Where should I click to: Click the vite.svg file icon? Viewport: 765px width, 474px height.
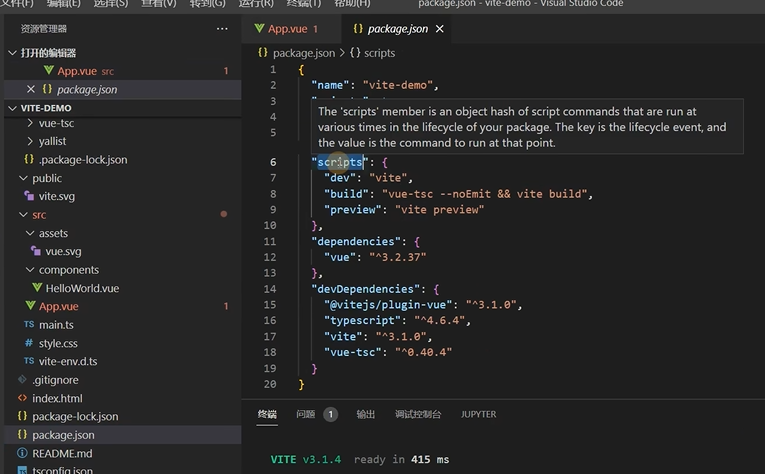point(29,196)
